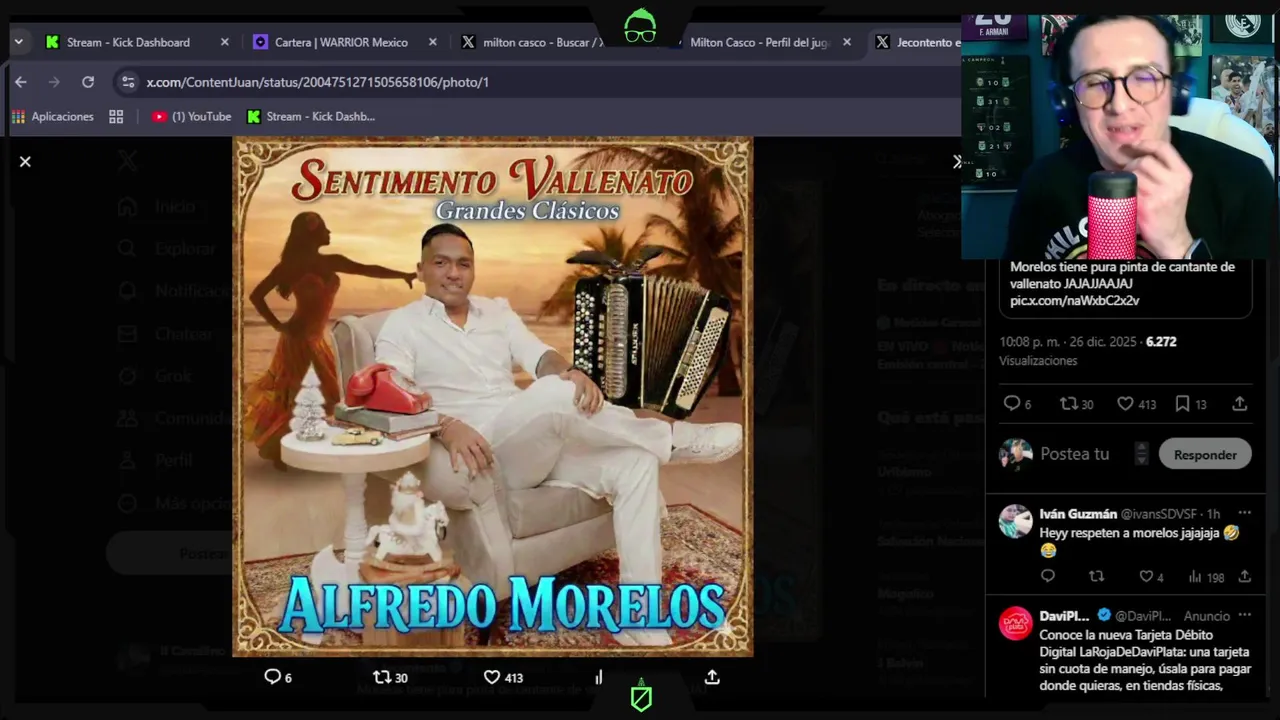Click the Sentimiento Vallenato album image
The height and width of the screenshot is (720, 1280).
point(492,396)
